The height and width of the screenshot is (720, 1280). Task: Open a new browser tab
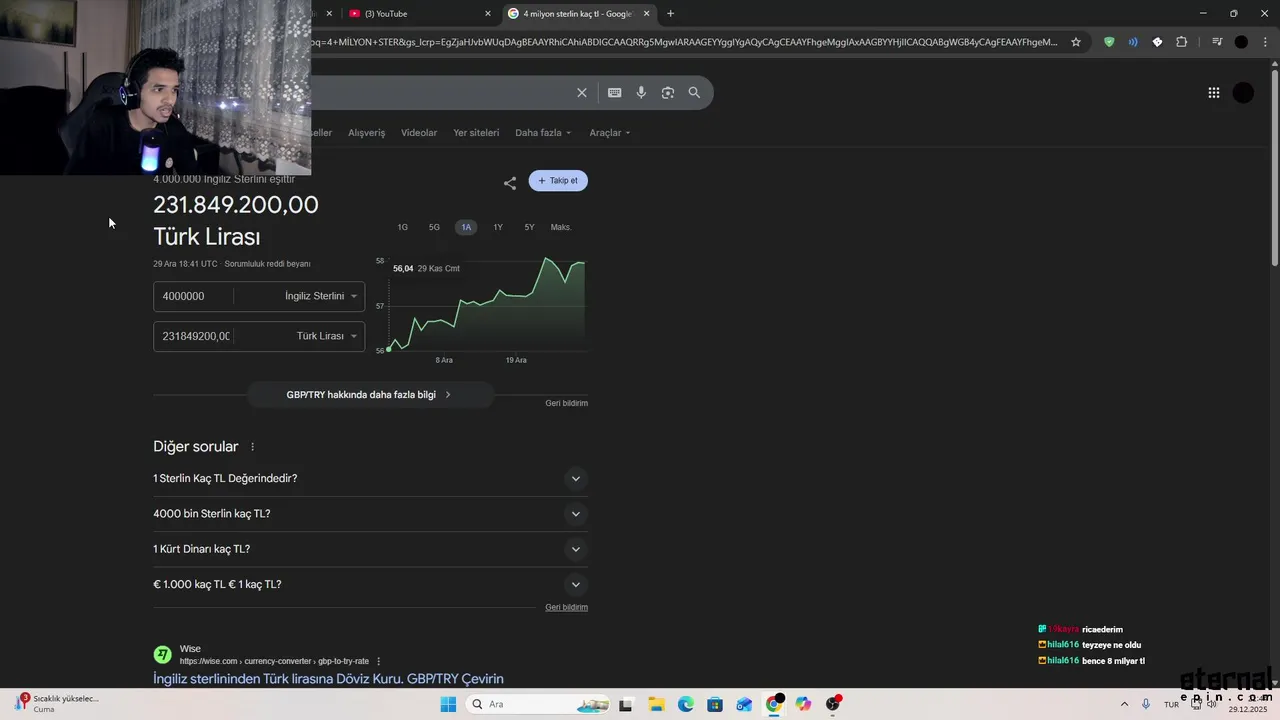click(670, 13)
